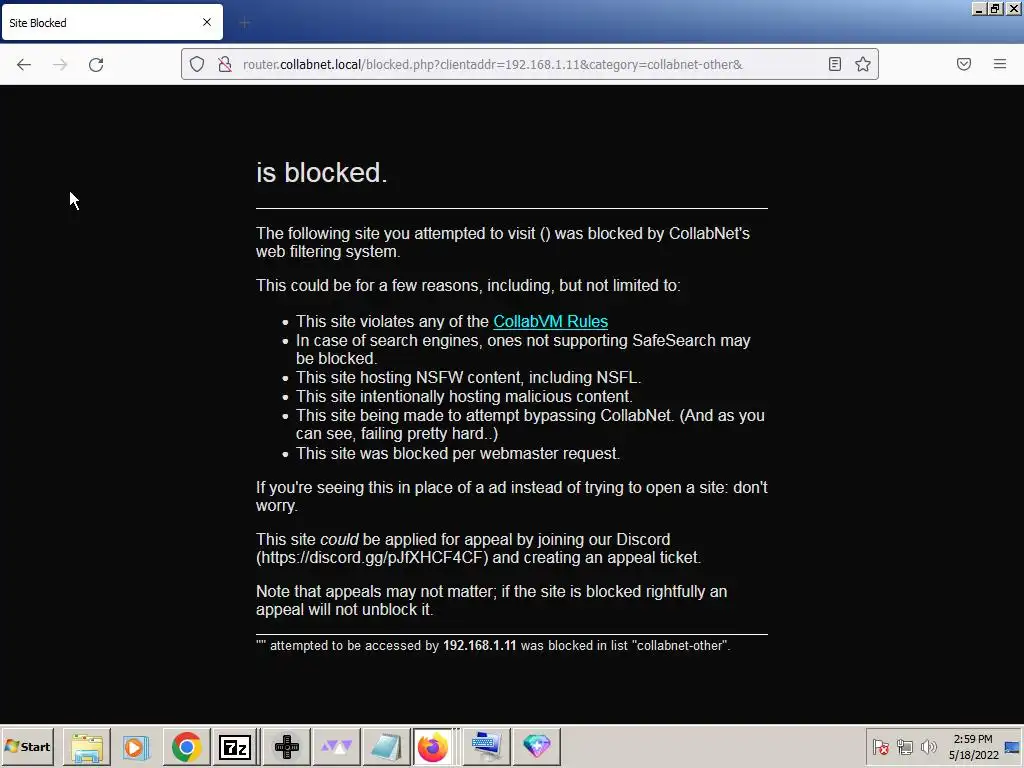Click 'This site was blocked per webmaster request.'
Screen dimensions: 1024x768
458,453
